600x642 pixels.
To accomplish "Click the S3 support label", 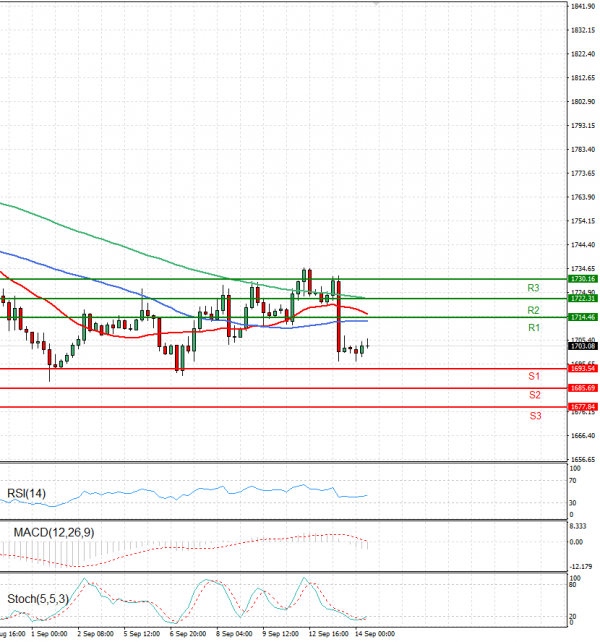I will click(535, 416).
